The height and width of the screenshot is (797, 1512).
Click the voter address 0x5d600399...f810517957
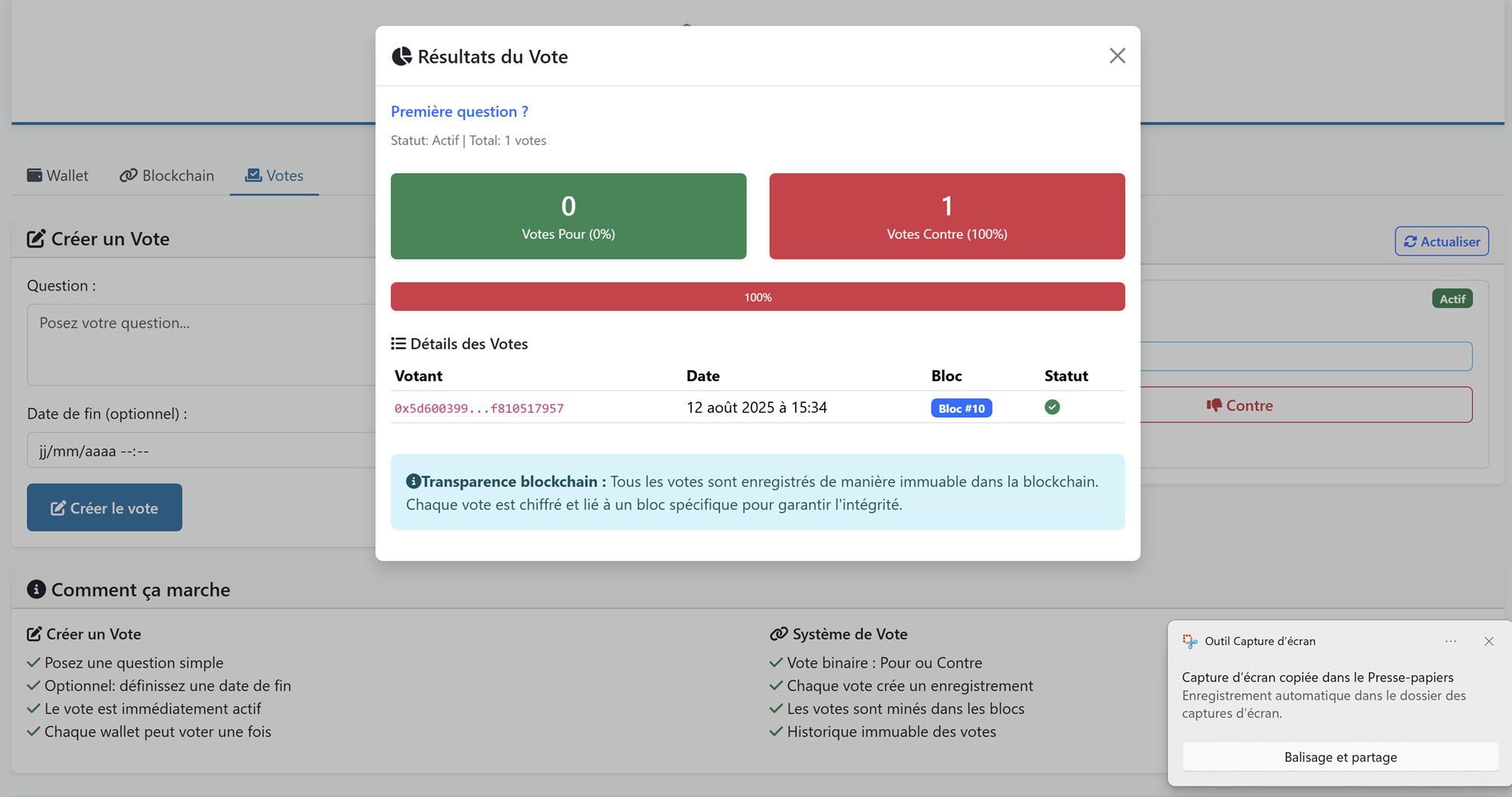478,408
